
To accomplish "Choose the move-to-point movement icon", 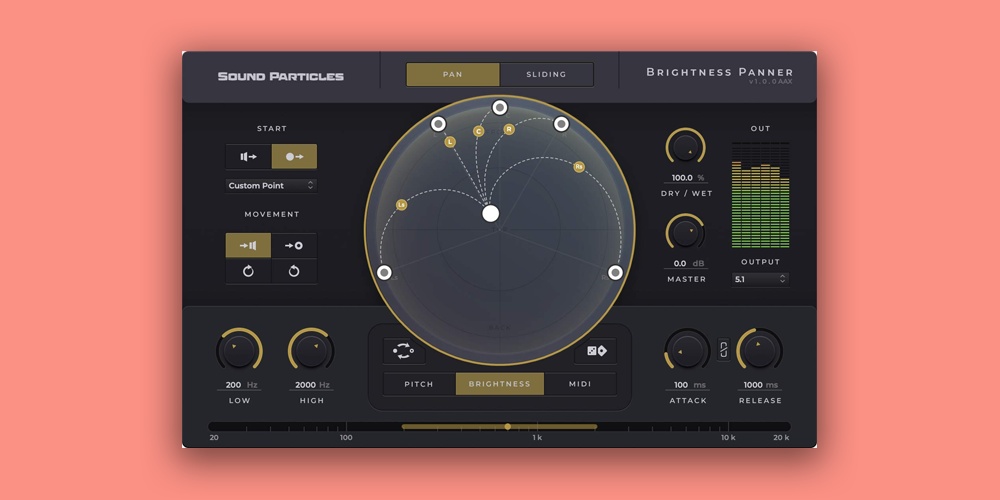I will pos(294,246).
